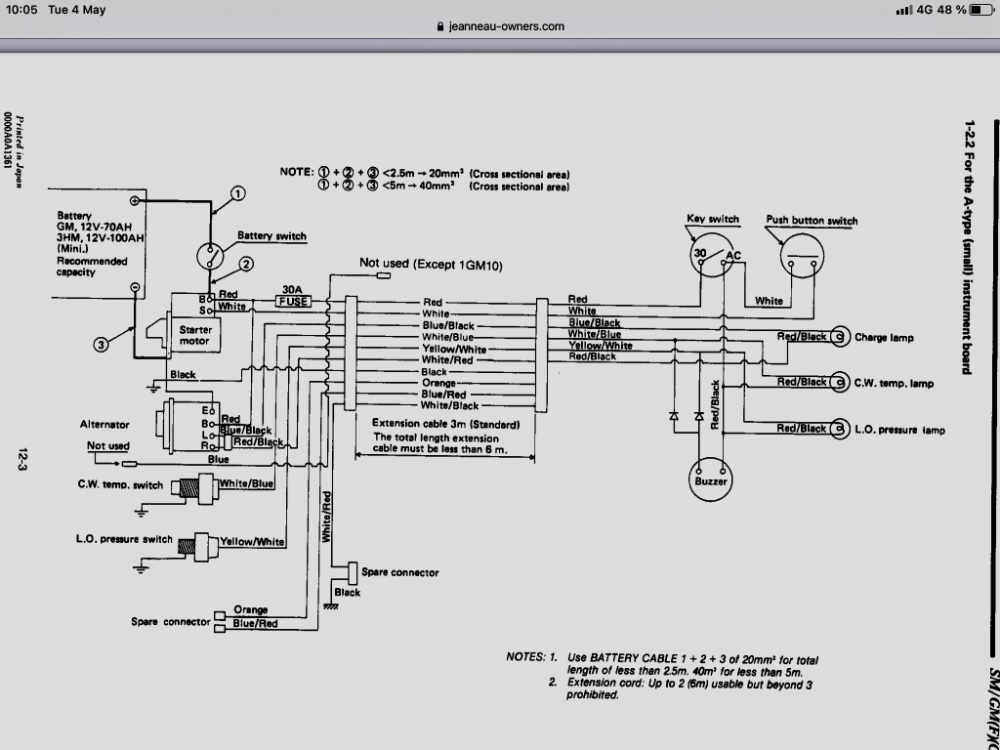Tap '3HM, 12V-100AH' battery spec

[x=100, y=238]
